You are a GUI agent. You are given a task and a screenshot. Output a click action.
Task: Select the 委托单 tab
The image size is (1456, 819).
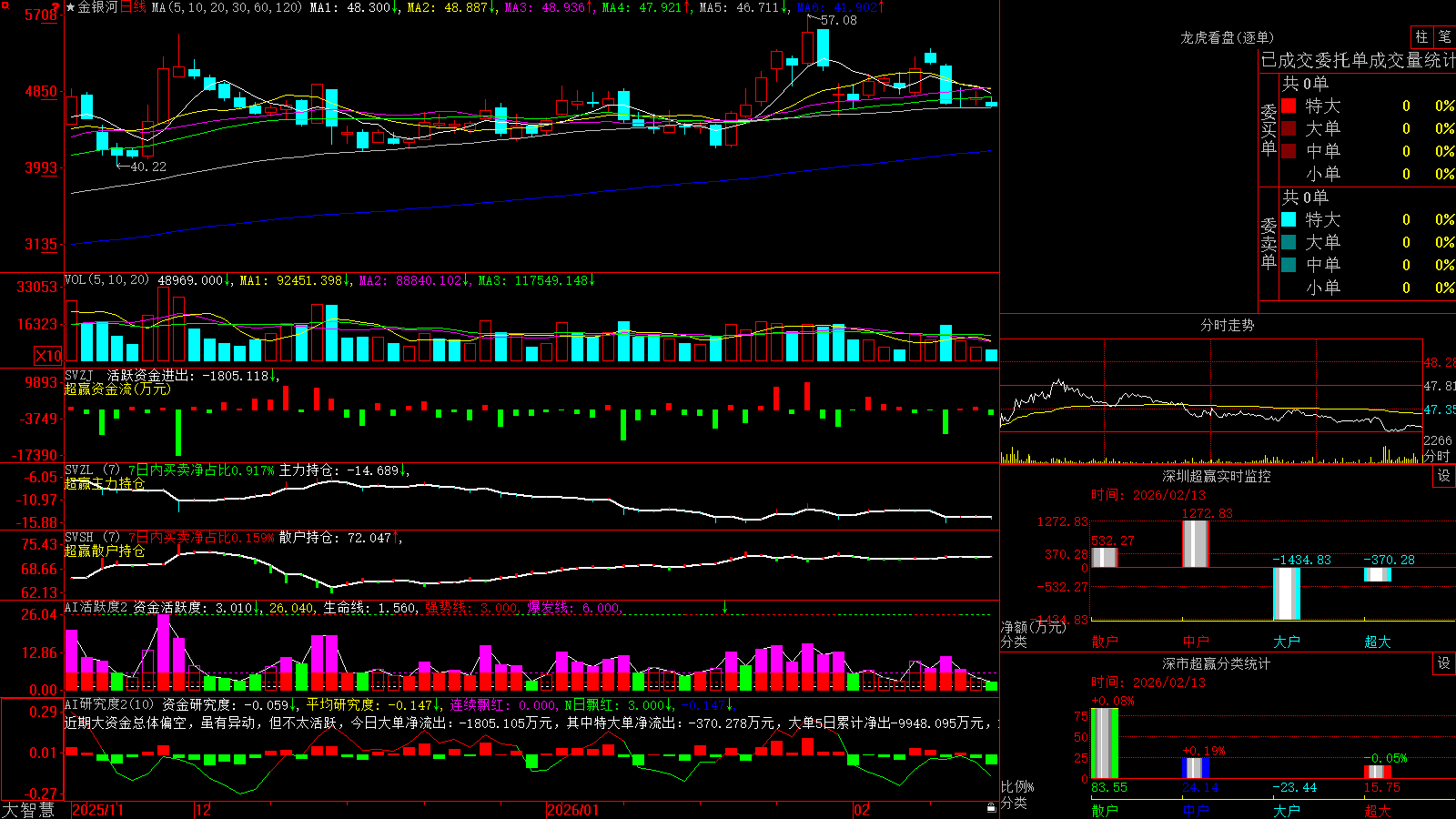click(x=1342, y=61)
